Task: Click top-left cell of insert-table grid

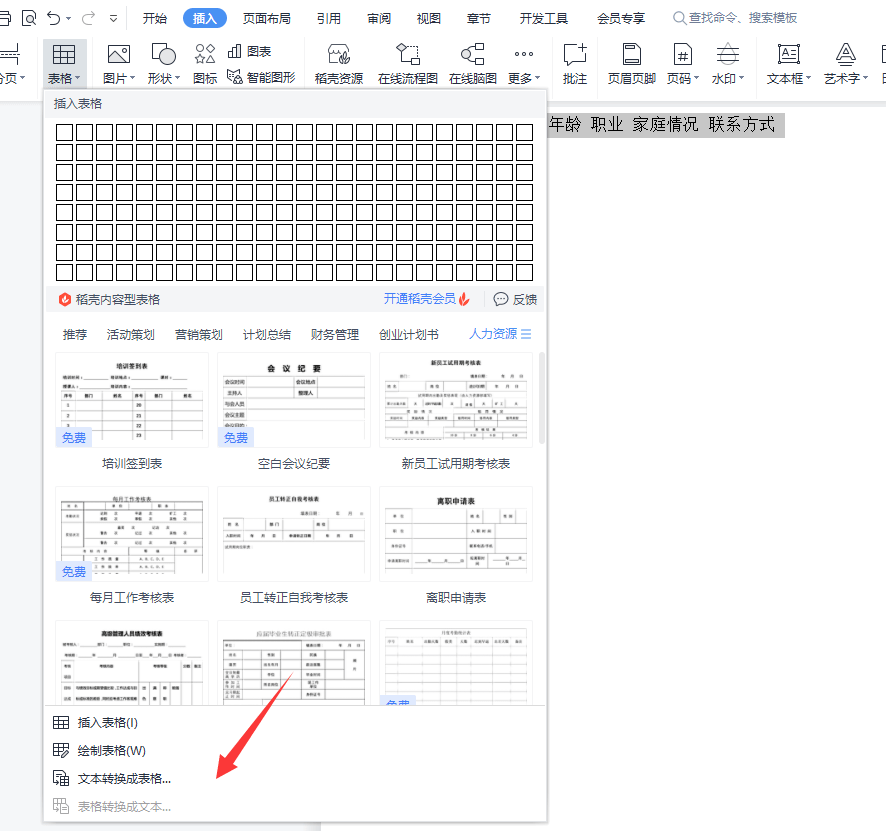Action: (x=64, y=132)
